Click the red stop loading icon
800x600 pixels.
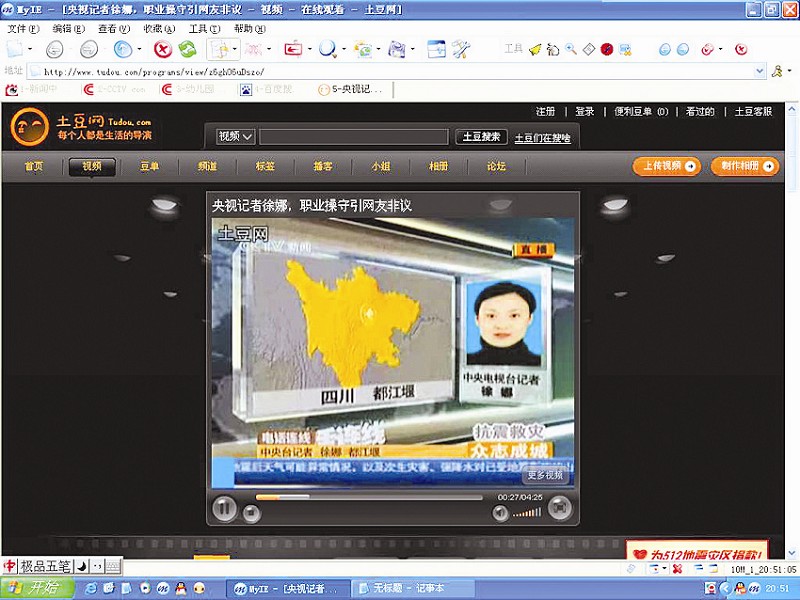[162, 49]
